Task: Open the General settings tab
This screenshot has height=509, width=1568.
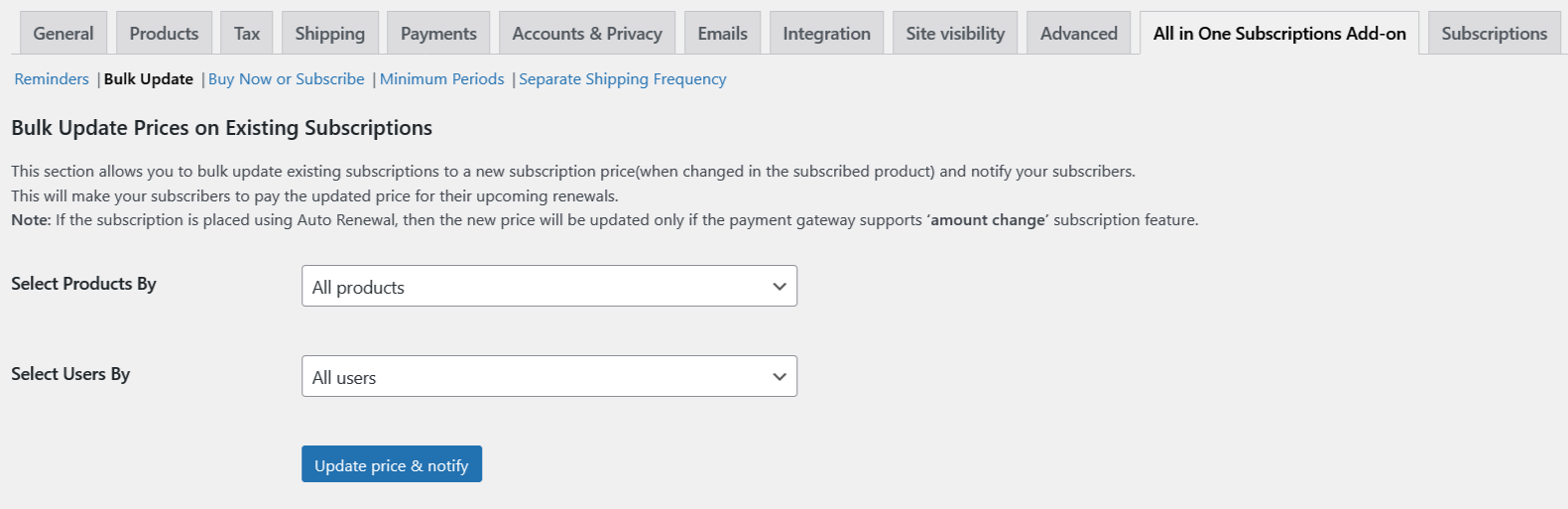Action: (x=63, y=34)
